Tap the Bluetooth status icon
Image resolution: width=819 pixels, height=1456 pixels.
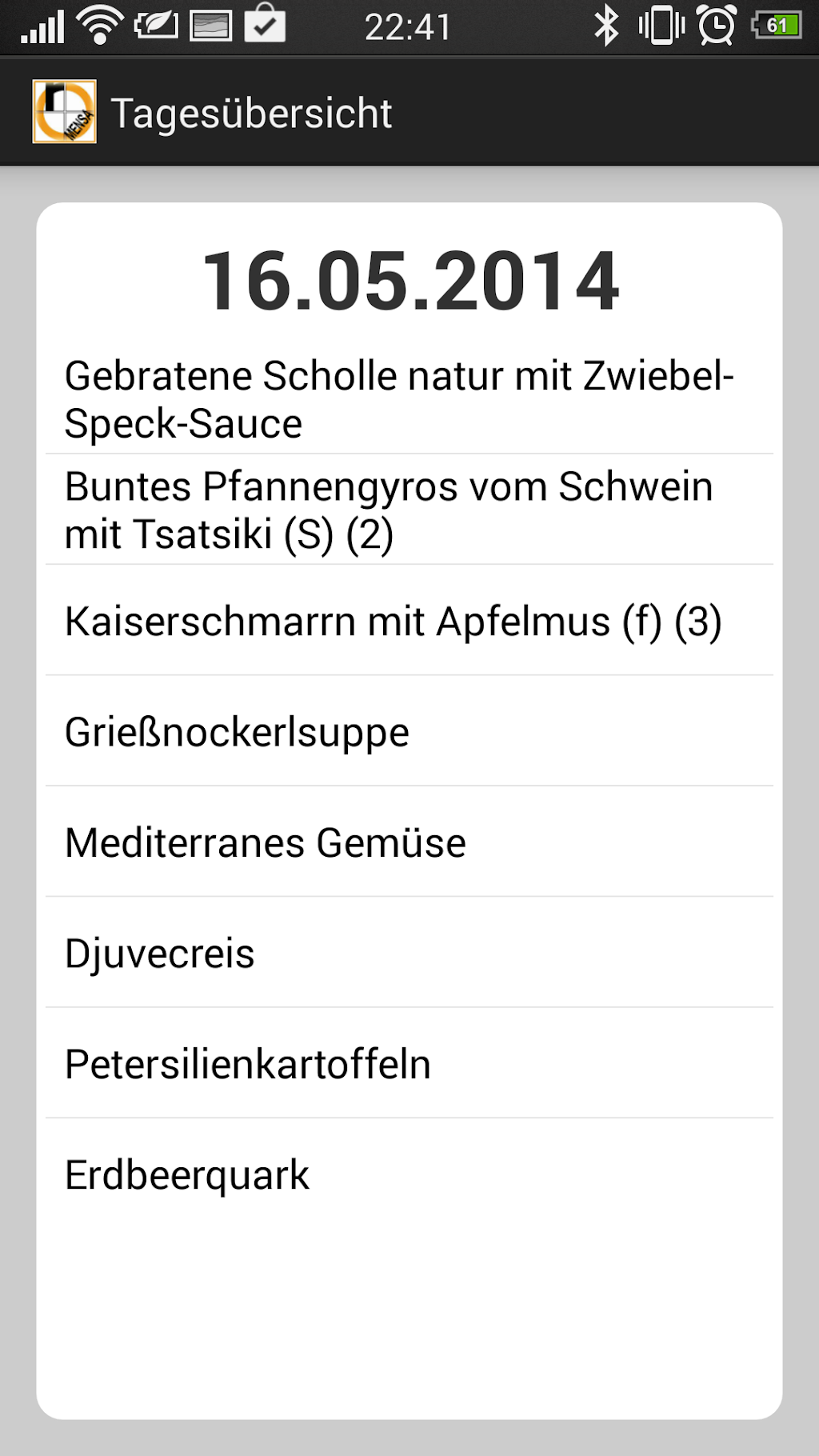click(605, 26)
